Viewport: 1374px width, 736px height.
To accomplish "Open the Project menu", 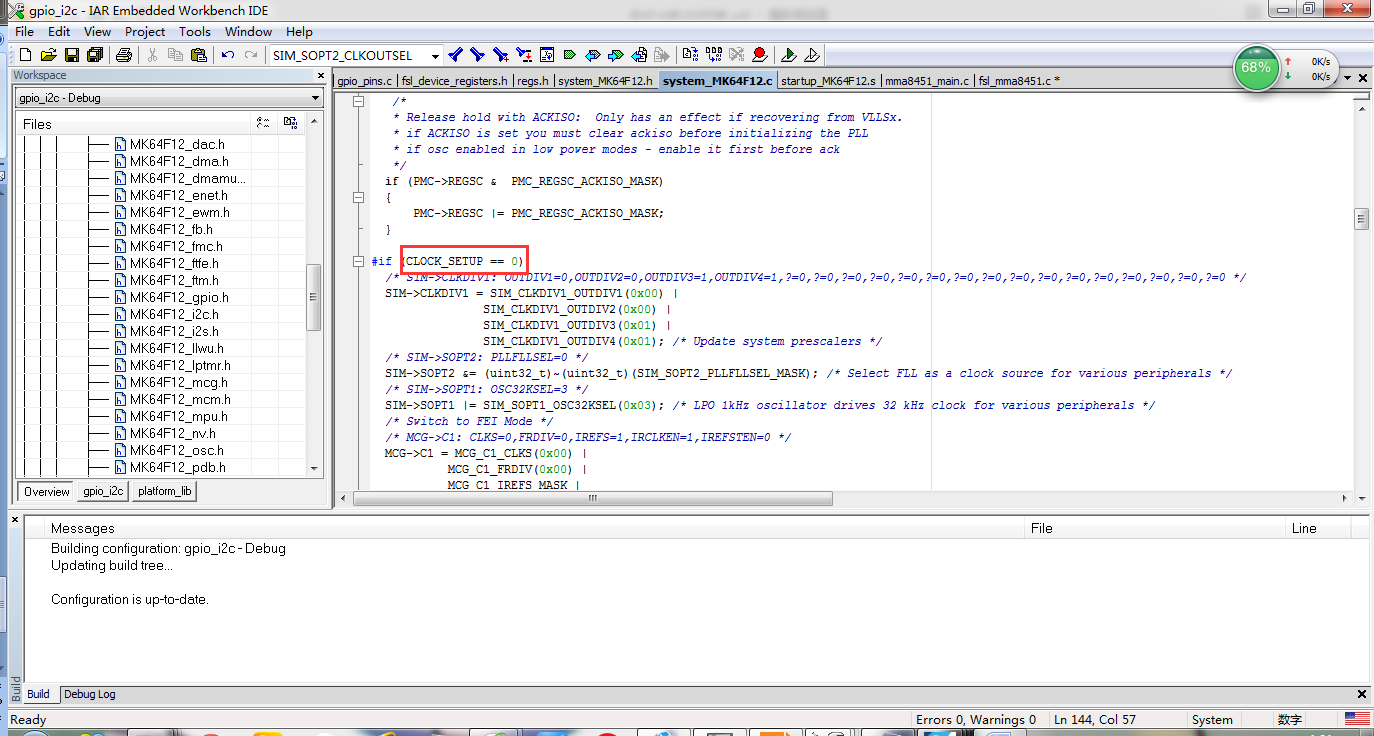I will coord(145,31).
